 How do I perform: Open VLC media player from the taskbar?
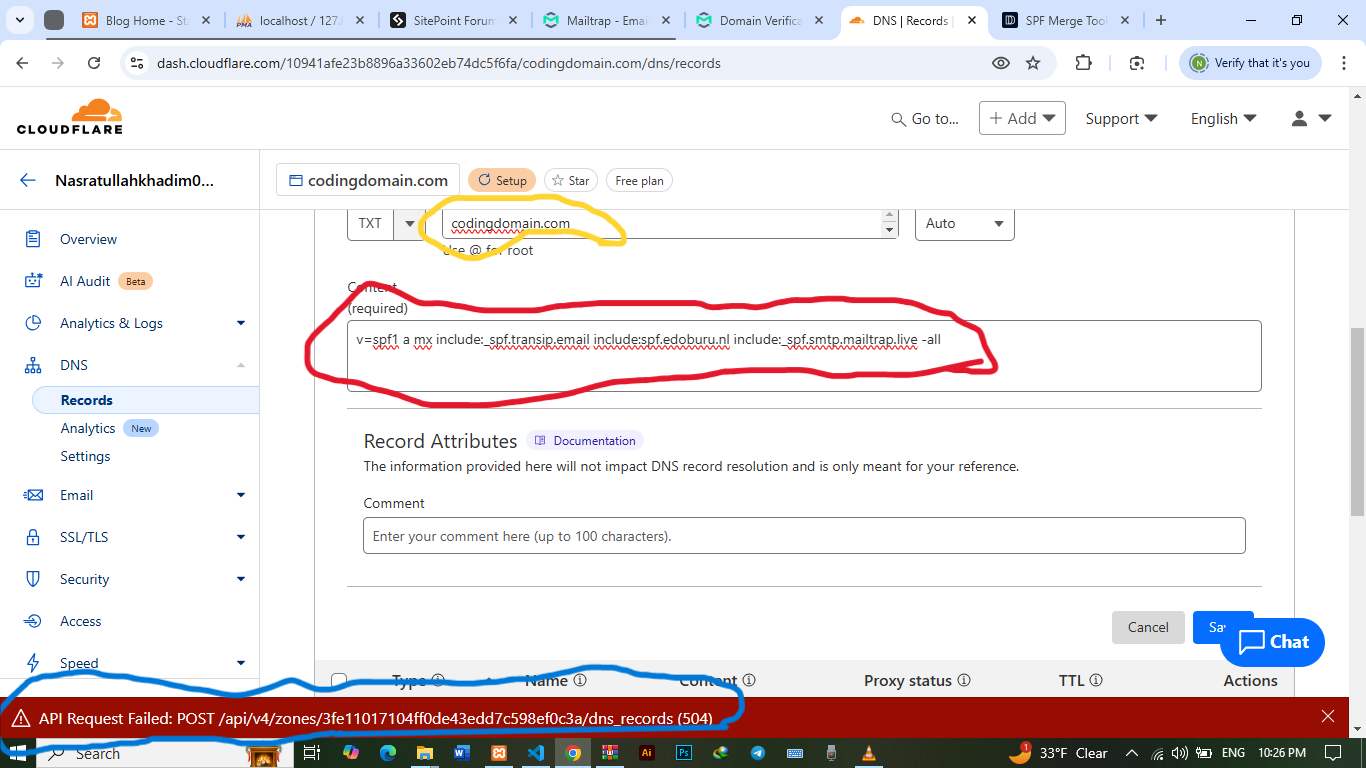click(x=869, y=753)
